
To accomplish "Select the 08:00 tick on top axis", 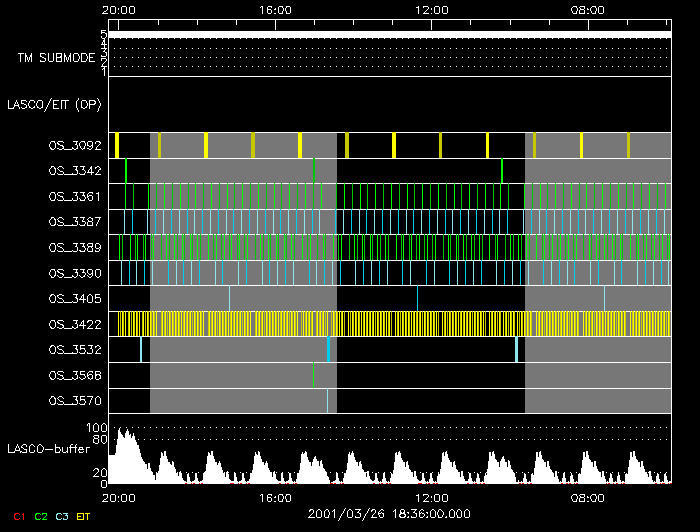I will coord(587,9).
